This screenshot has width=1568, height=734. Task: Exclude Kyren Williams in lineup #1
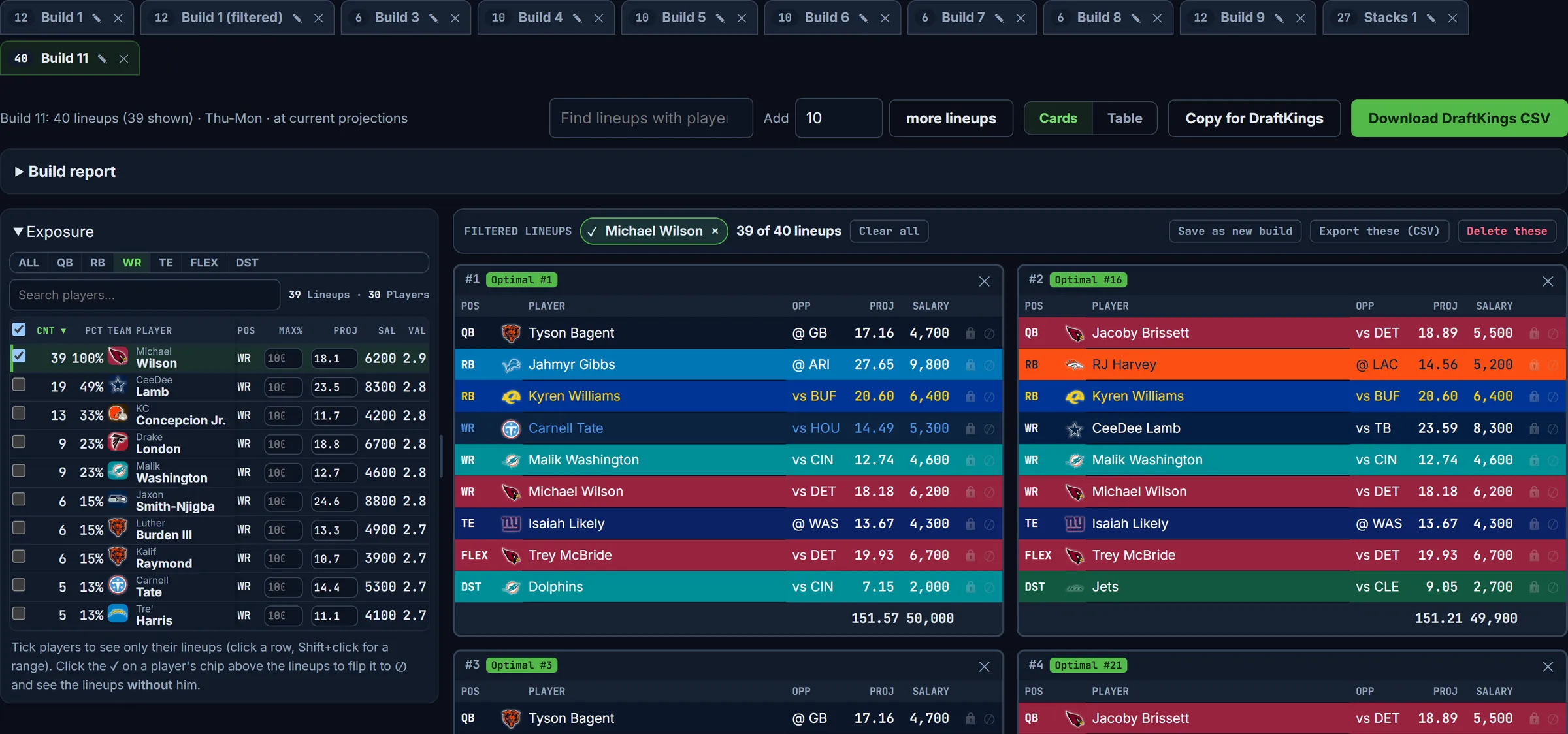pyautogui.click(x=989, y=396)
